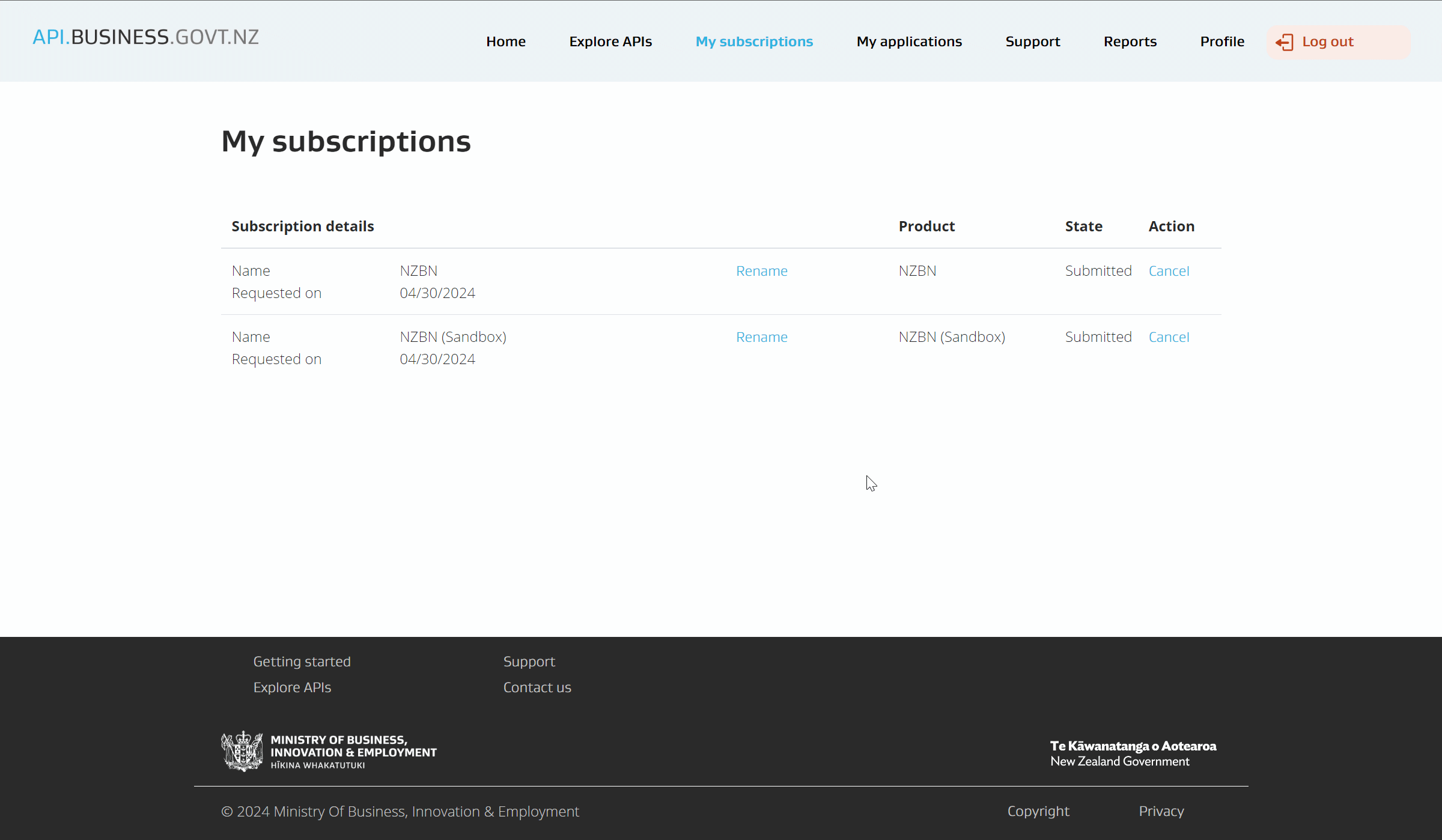Open Explore APIs in top navigation

tap(610, 41)
